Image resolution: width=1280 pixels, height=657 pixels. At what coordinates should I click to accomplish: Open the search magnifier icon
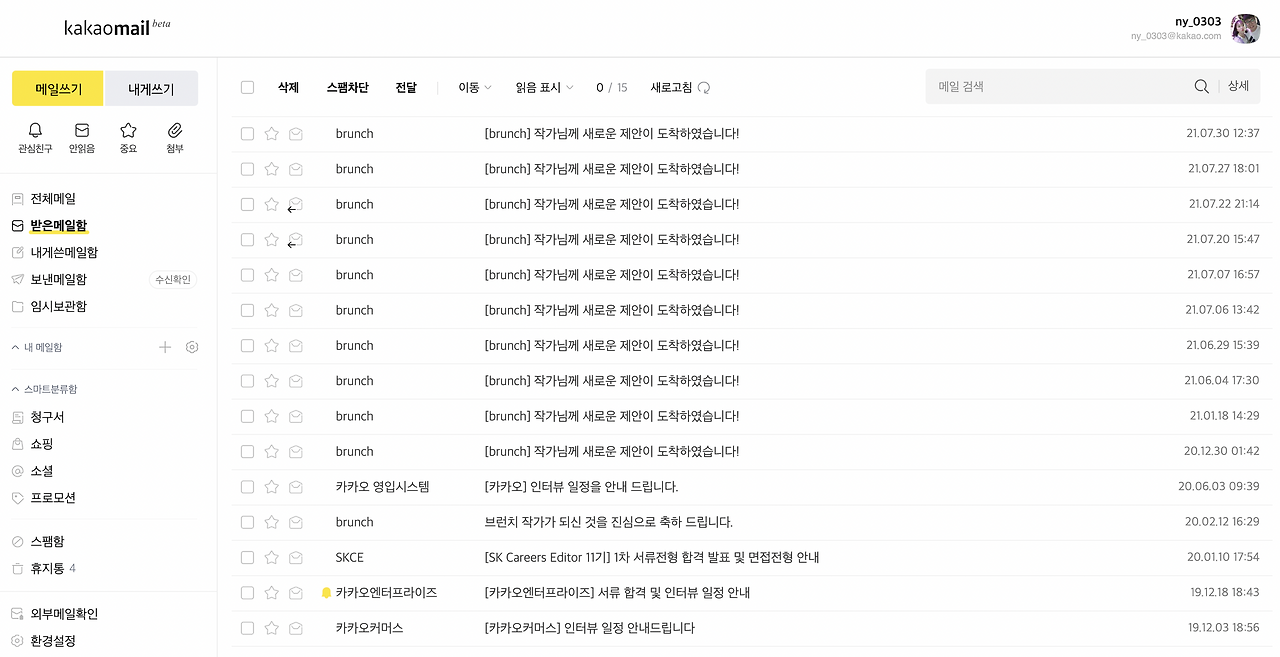coord(1201,86)
